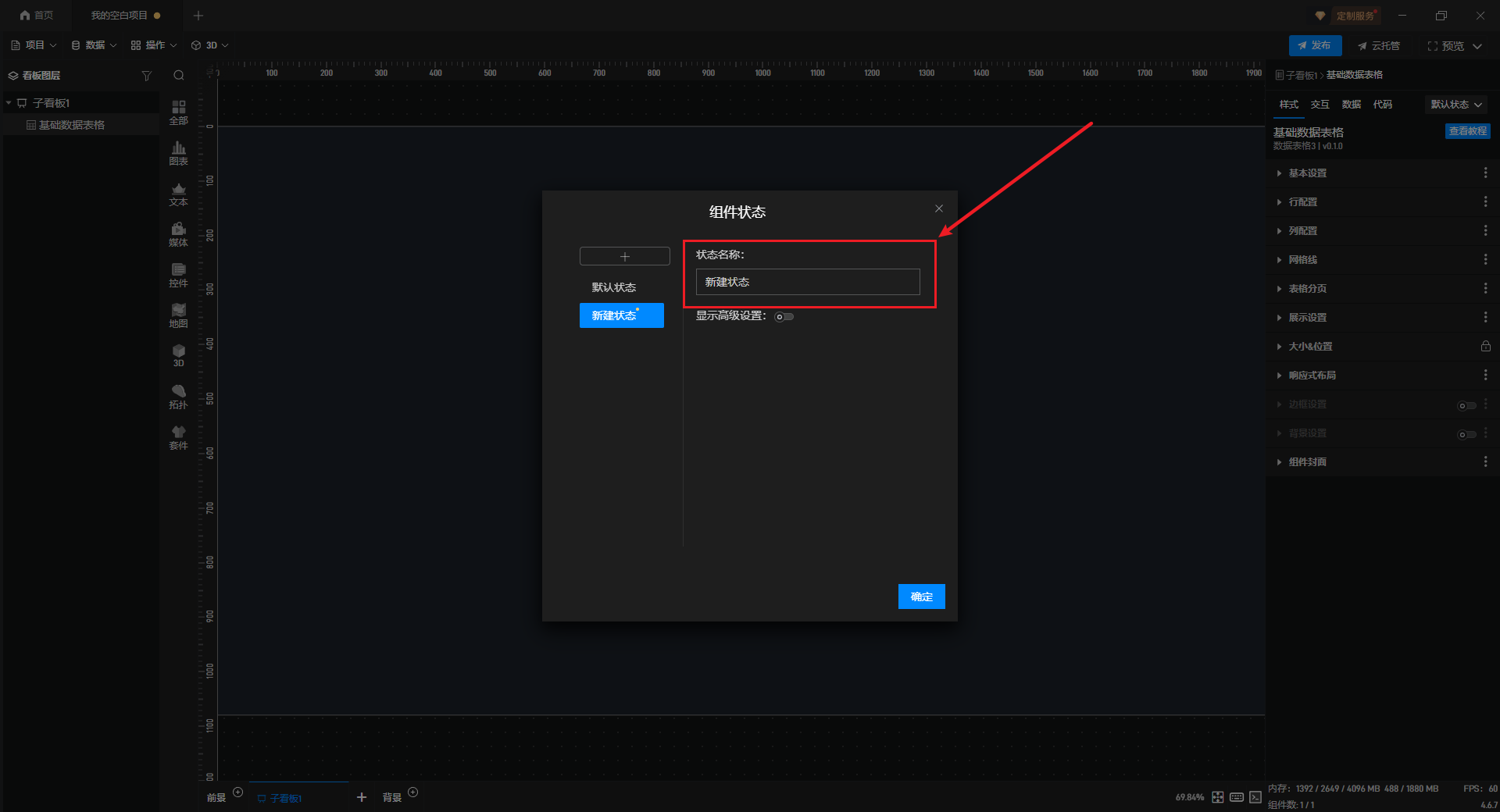Open the 媒体 media component category
The width and height of the screenshot is (1500, 812).
click(x=178, y=233)
